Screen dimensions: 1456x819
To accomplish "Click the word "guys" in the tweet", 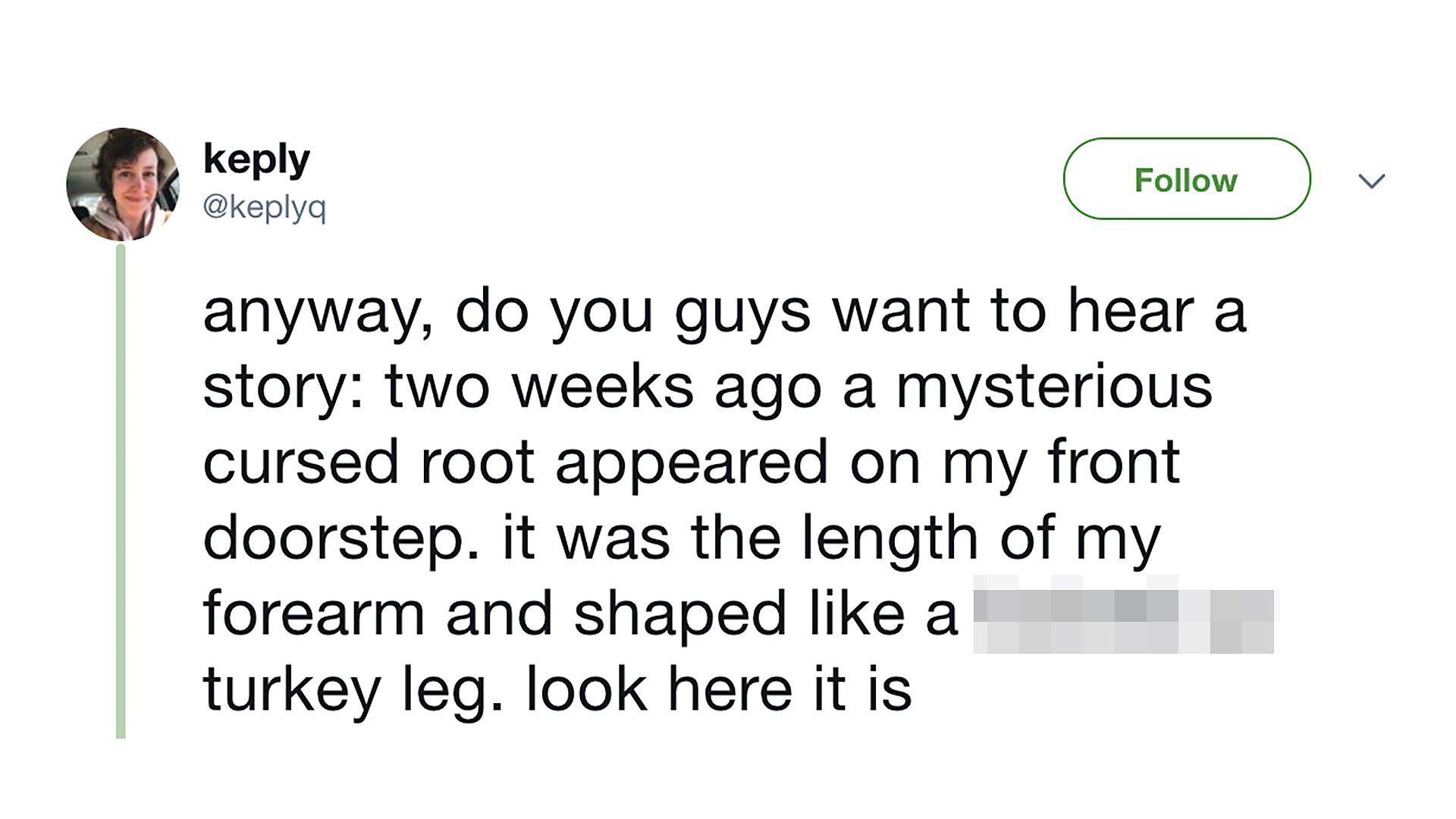I will coord(742,312).
